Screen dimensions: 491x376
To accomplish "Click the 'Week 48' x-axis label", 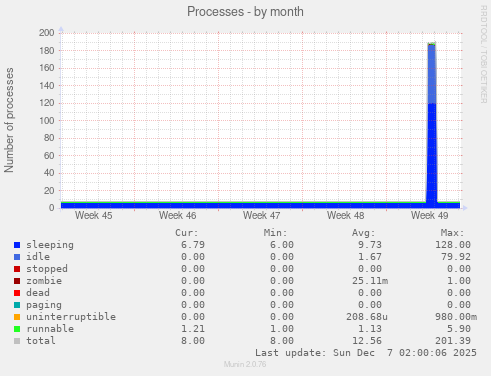I will click(x=345, y=215).
